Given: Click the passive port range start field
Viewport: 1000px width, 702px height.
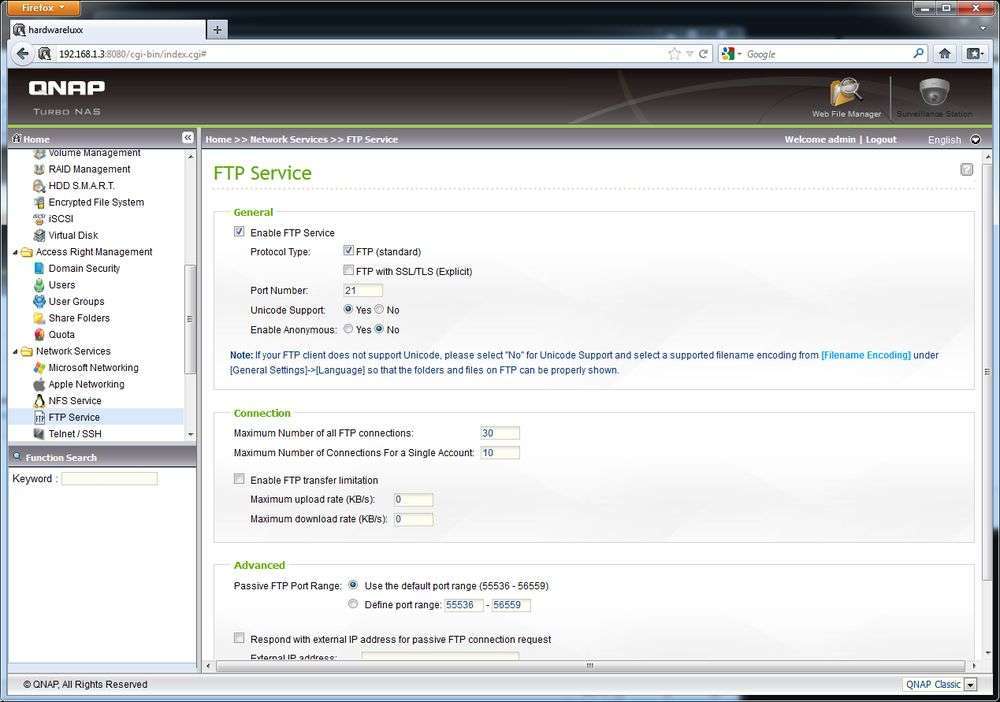Looking at the screenshot, I should 464,605.
